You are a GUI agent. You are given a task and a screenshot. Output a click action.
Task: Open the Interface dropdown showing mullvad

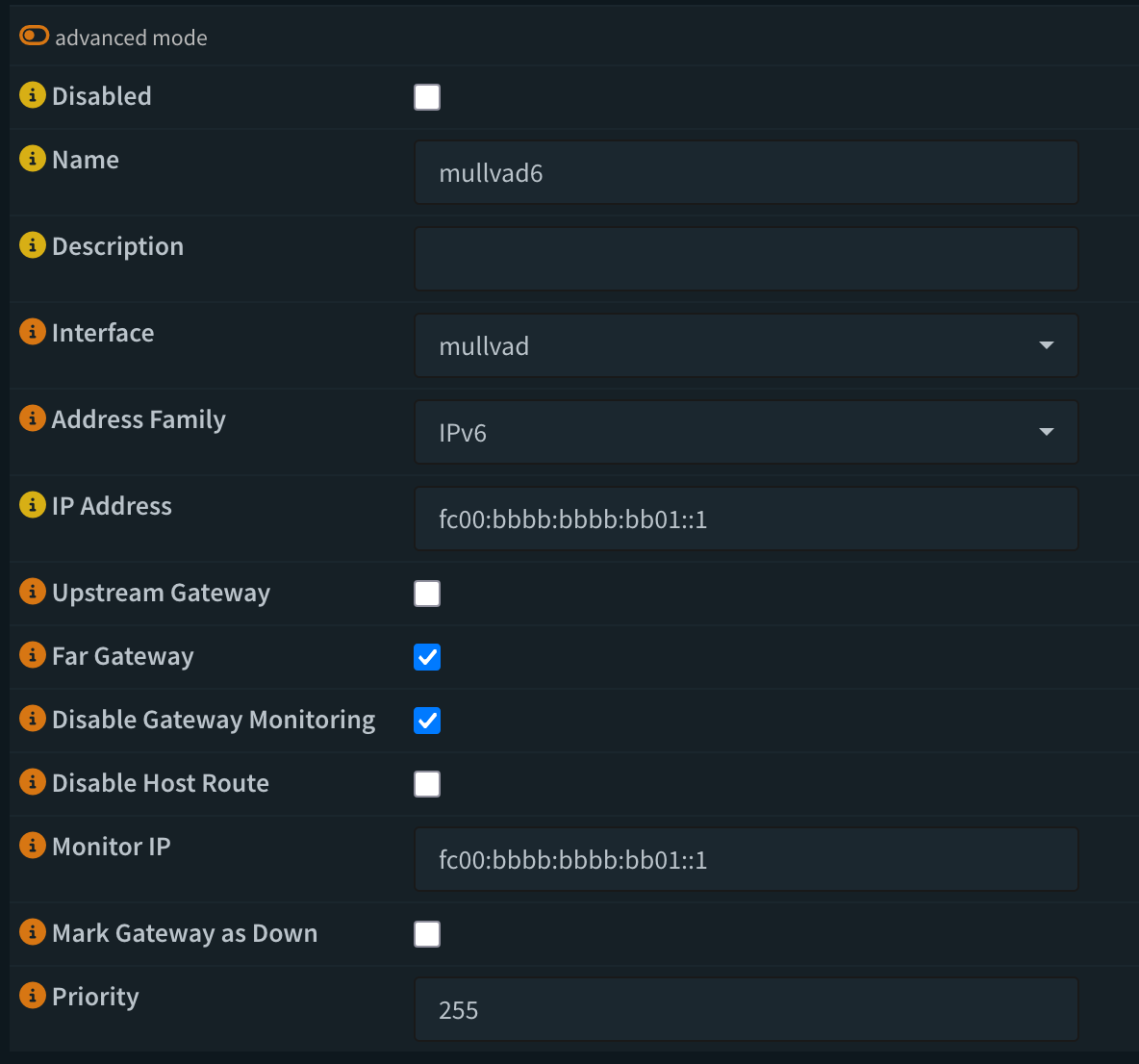point(746,345)
